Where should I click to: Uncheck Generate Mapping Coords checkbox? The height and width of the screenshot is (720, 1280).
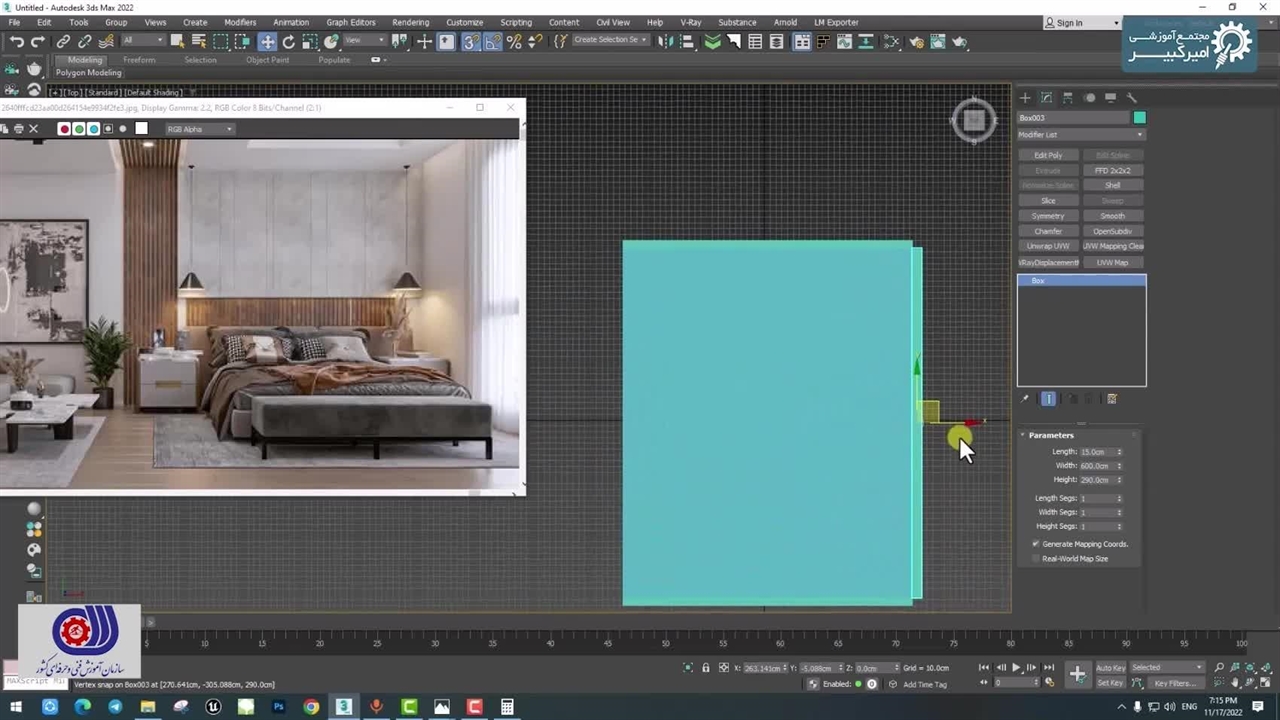point(1036,544)
